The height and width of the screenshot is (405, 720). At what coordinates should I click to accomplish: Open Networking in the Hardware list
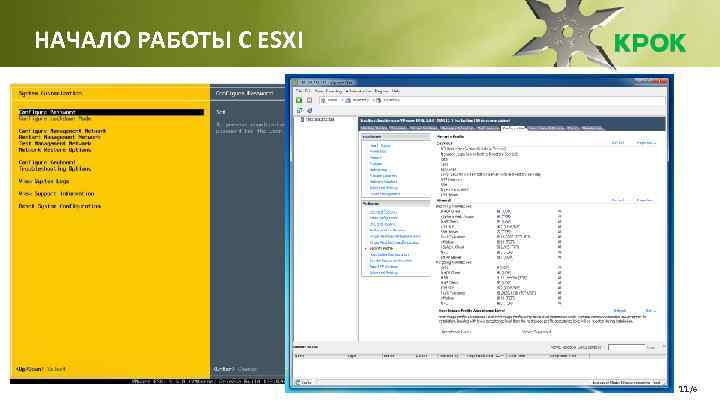(x=378, y=169)
